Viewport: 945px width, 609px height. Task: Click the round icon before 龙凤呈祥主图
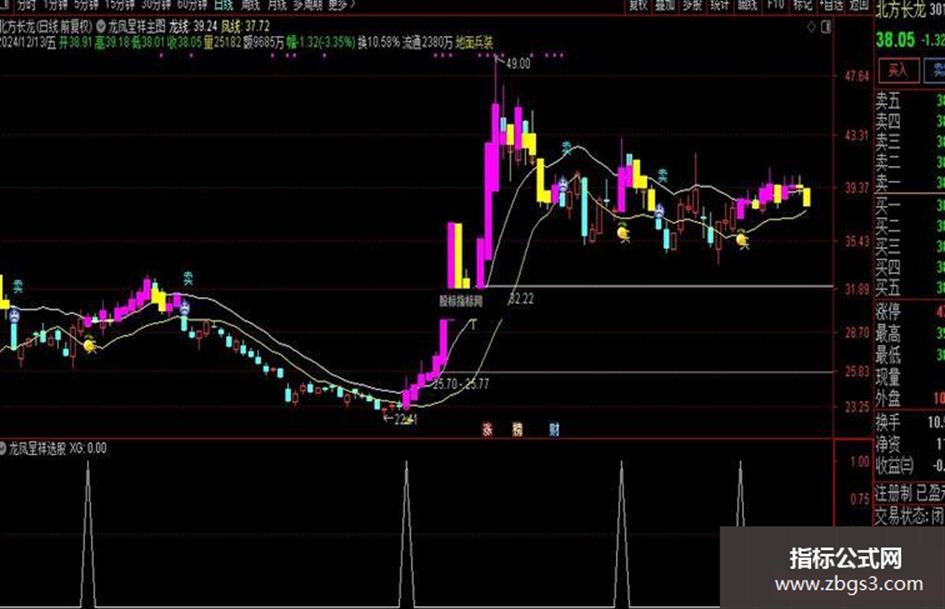coord(101,27)
